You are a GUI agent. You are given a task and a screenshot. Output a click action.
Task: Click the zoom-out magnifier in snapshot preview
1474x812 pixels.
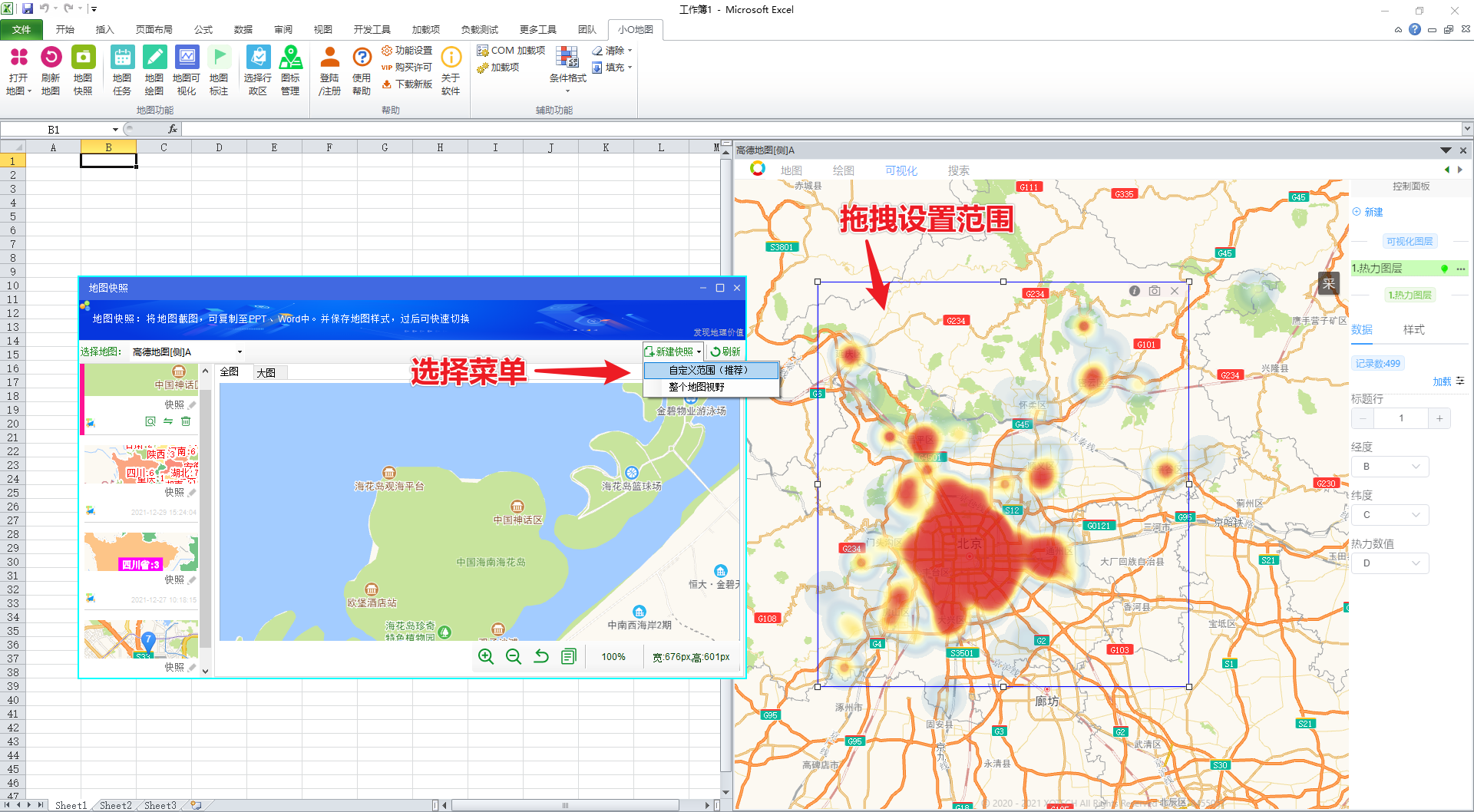514,656
